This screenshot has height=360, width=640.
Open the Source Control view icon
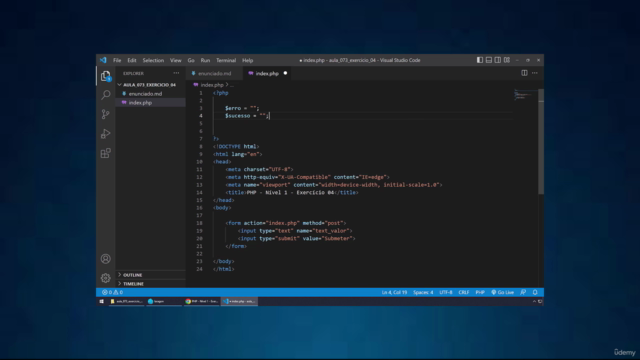(105, 114)
